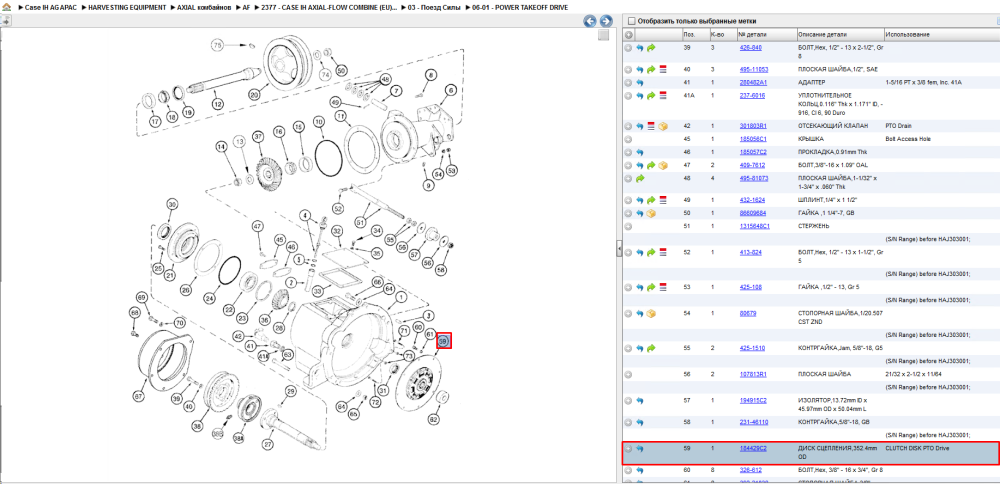1000x484 pixels.
Task: Click blue arrow icon for row 60
Action: [x=640, y=470]
